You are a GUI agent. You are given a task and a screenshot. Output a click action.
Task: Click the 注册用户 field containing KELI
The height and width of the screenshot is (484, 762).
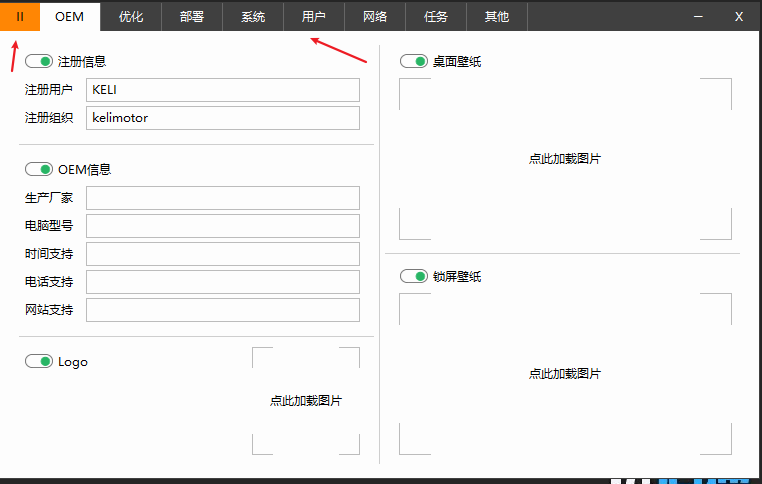223,90
